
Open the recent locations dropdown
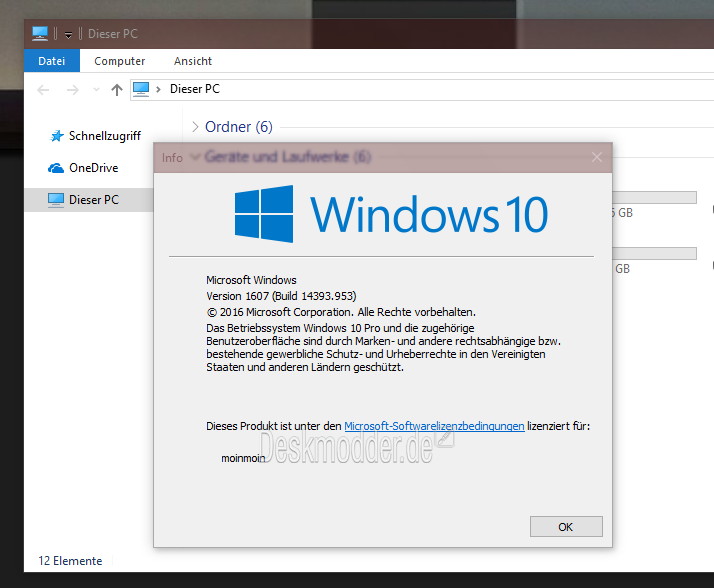[96, 90]
